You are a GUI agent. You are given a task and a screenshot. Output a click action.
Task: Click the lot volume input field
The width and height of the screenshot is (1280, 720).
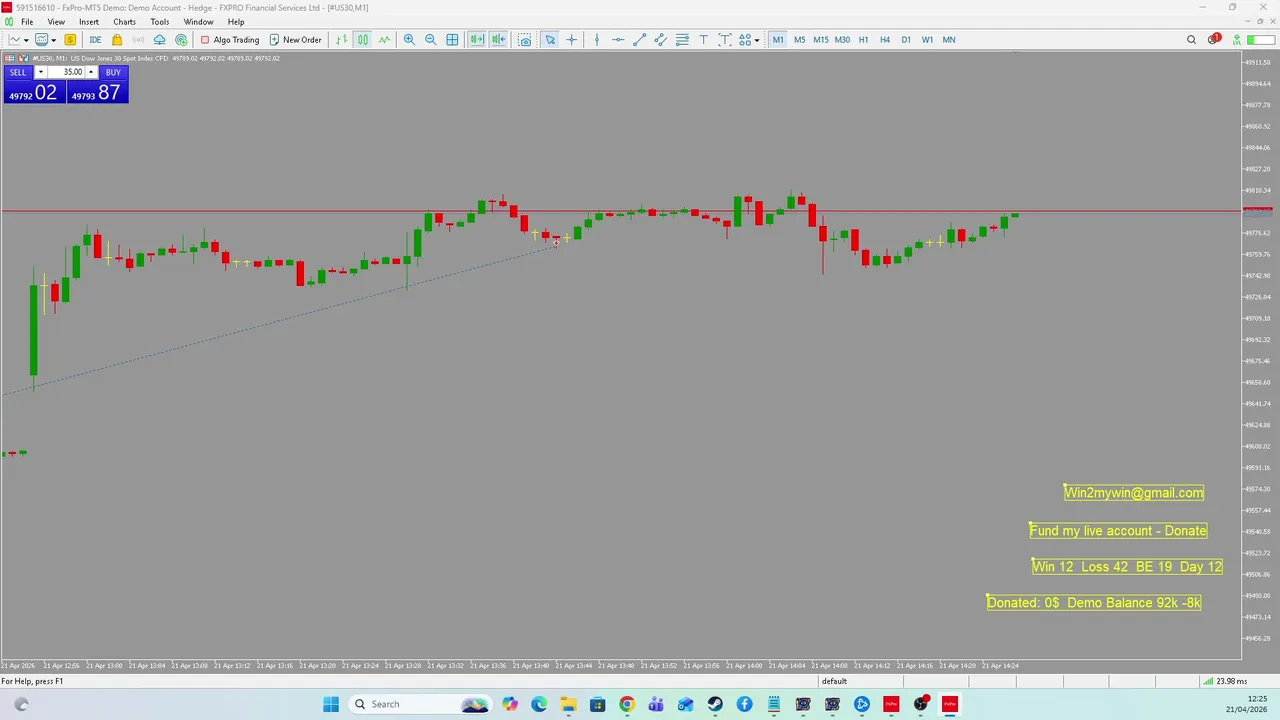pos(66,72)
